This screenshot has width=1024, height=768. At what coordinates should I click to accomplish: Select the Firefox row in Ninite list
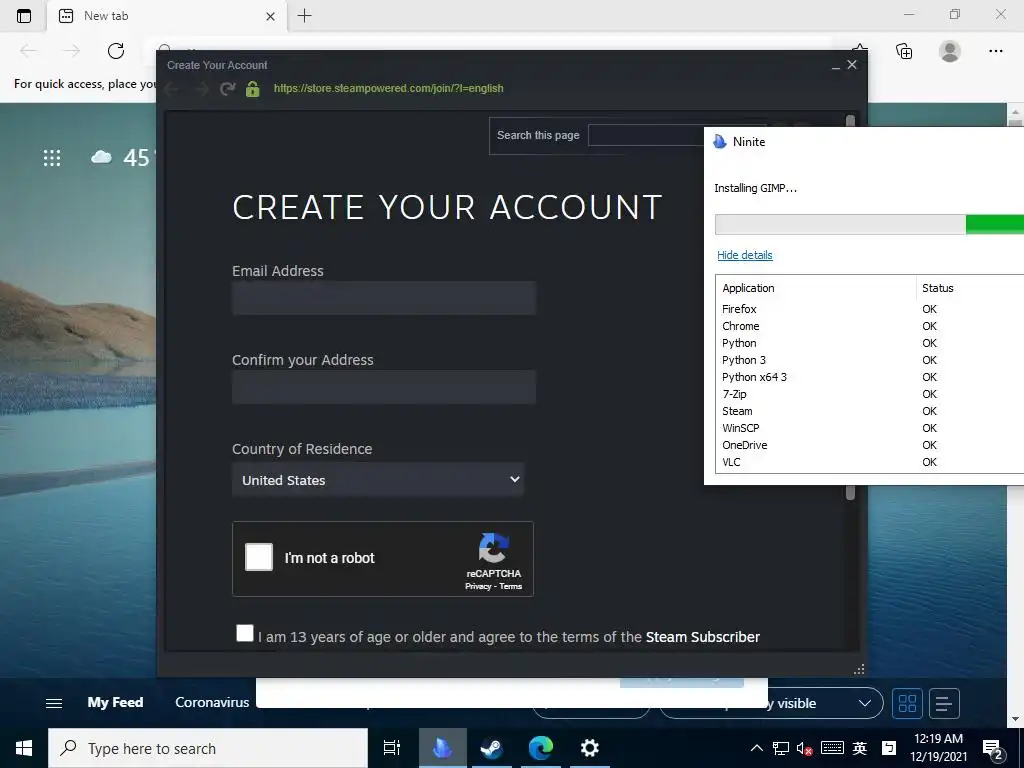coord(870,309)
